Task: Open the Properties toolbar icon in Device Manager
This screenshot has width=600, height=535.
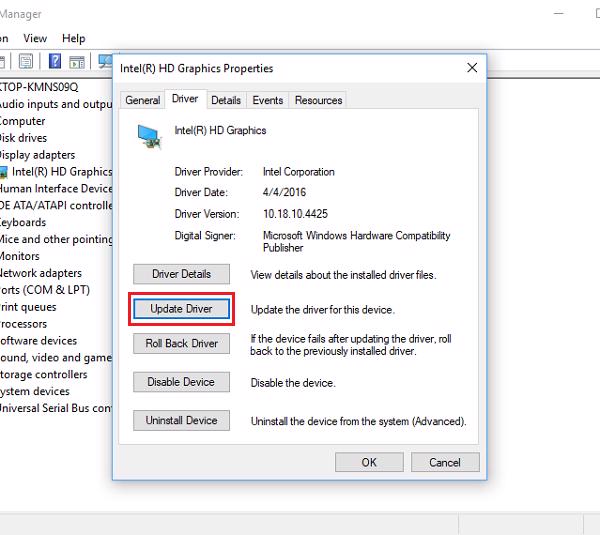Action: click(x=26, y=61)
